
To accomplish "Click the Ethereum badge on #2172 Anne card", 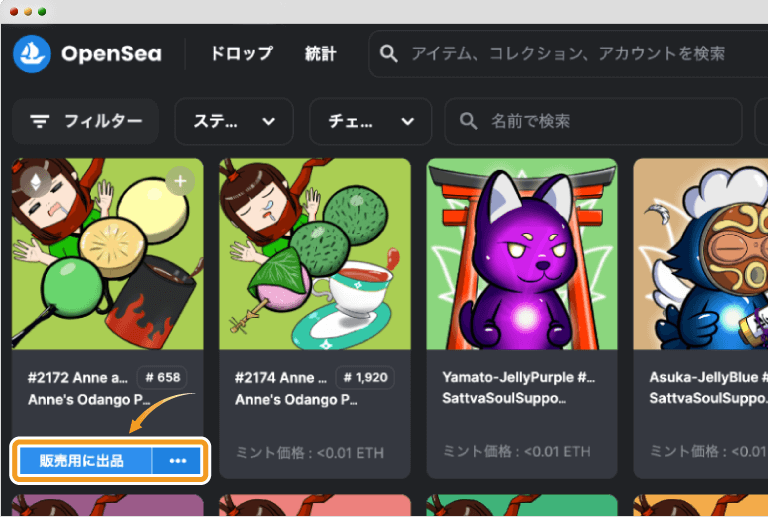I will tap(36, 182).
